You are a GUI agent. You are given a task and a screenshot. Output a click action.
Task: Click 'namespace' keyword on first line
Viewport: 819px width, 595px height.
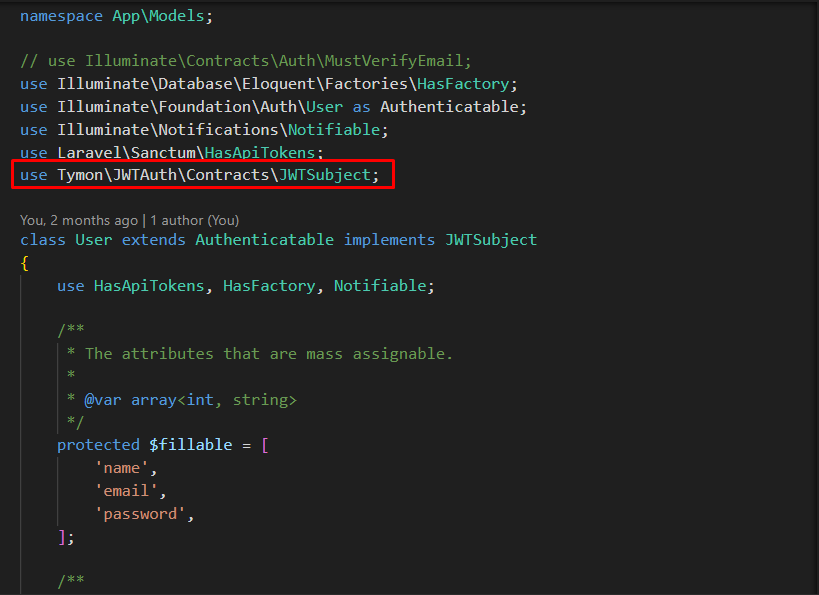pos(61,16)
